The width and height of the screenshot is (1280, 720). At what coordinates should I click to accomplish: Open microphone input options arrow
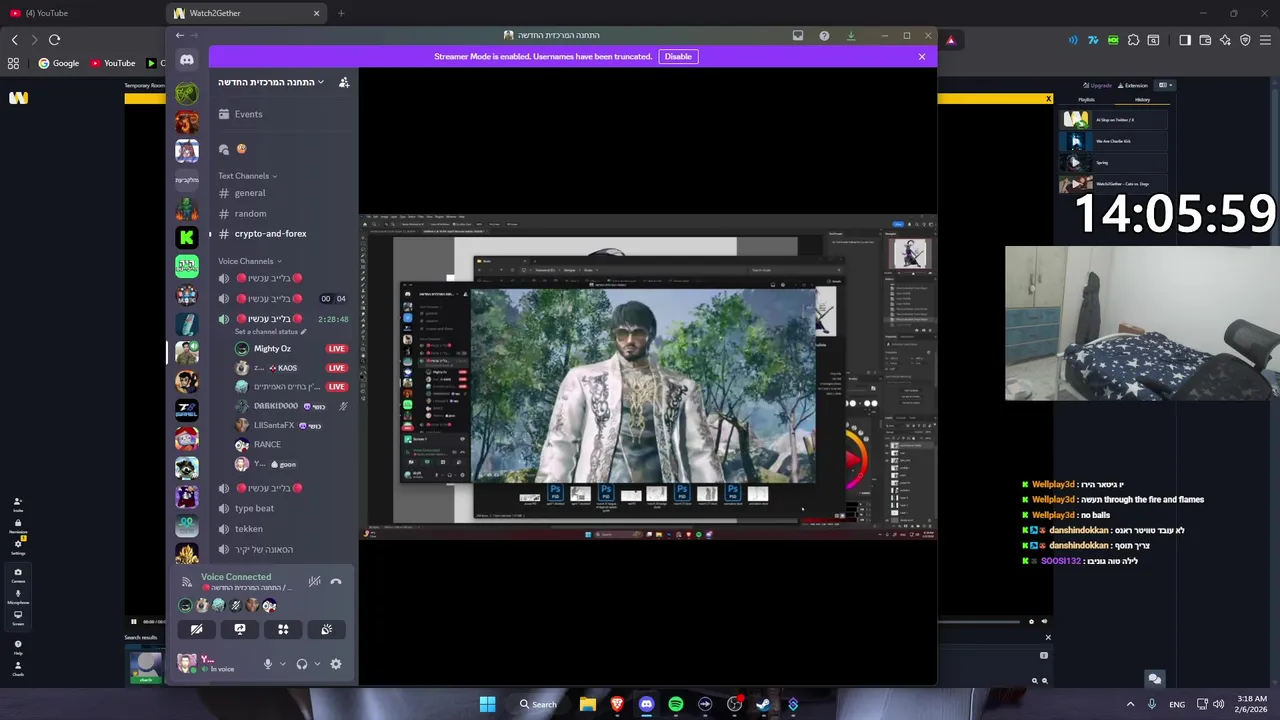(x=282, y=664)
